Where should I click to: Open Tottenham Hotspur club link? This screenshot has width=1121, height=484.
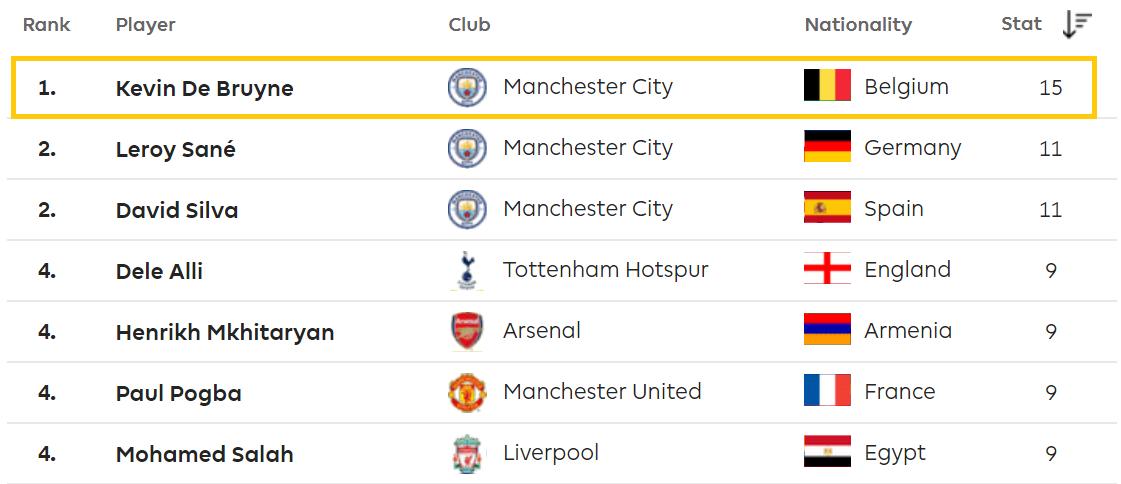[605, 270]
